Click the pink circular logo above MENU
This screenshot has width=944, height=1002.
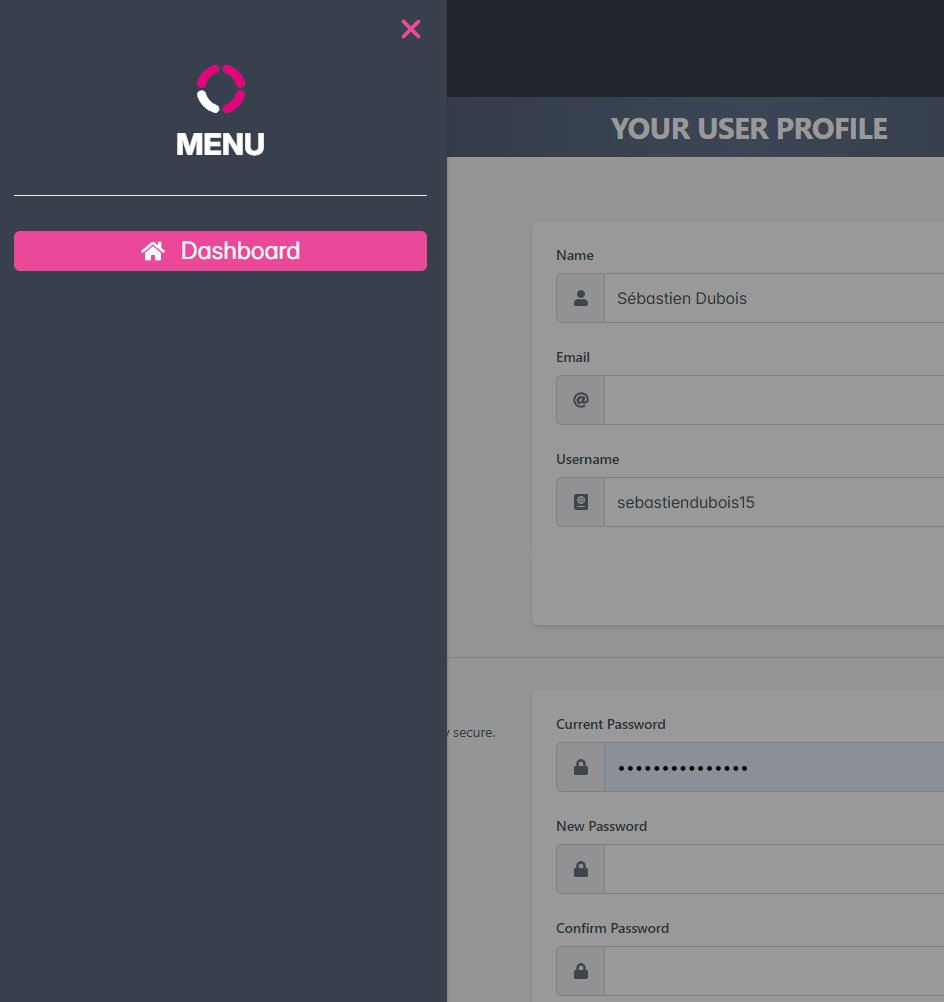(x=221, y=89)
